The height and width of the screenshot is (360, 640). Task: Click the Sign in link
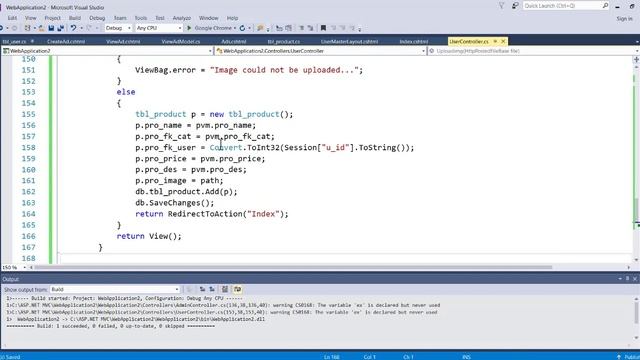624,18
